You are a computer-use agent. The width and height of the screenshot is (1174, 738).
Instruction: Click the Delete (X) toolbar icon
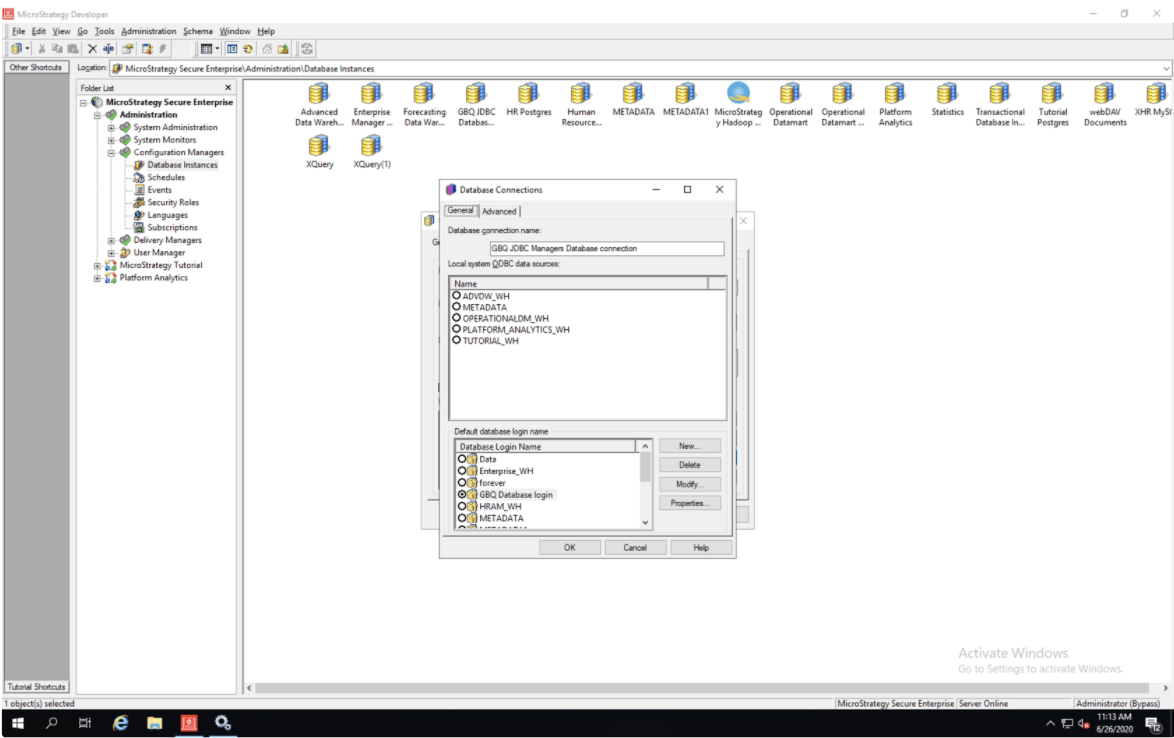click(92, 48)
